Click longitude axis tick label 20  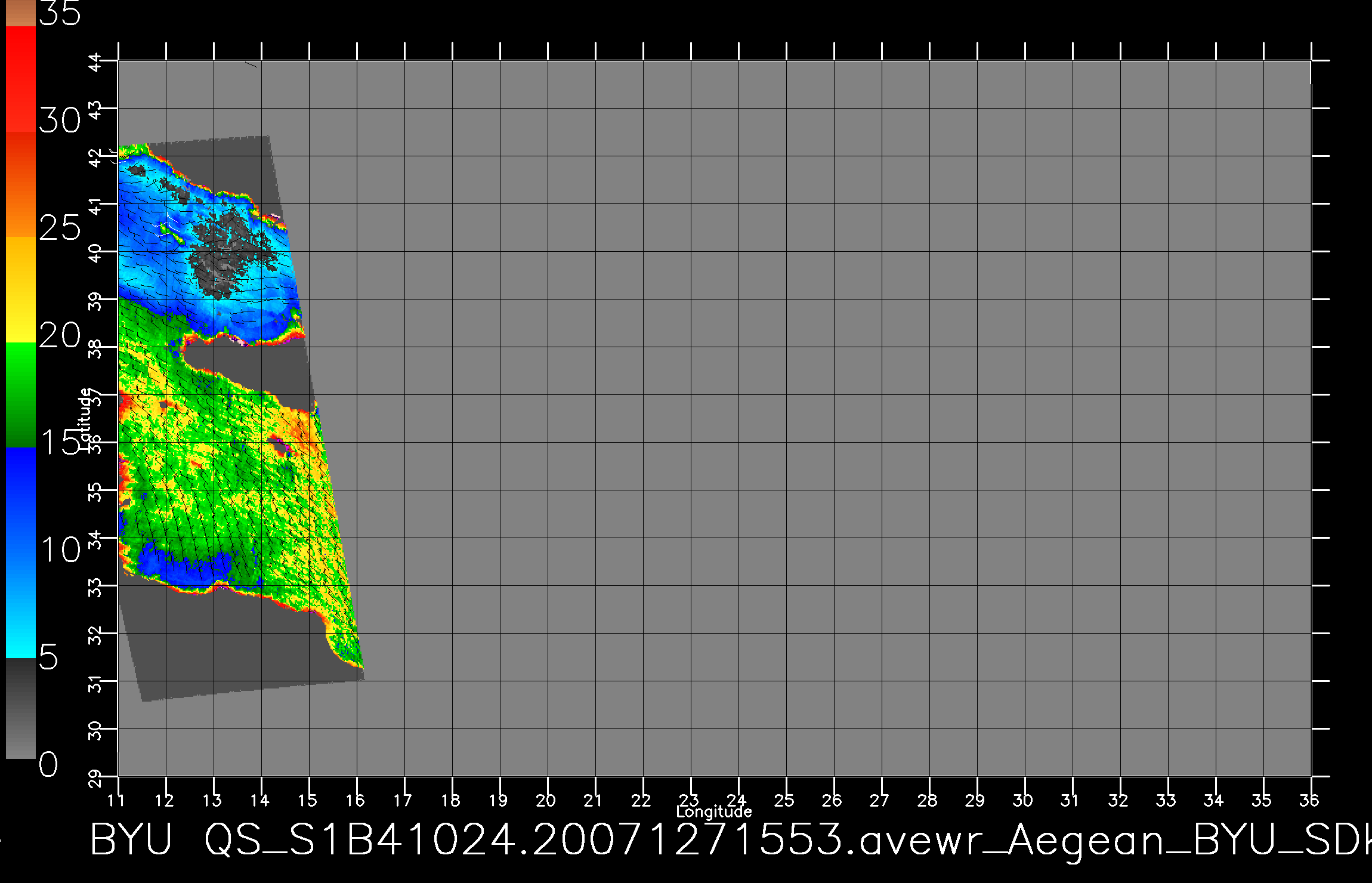(546, 800)
